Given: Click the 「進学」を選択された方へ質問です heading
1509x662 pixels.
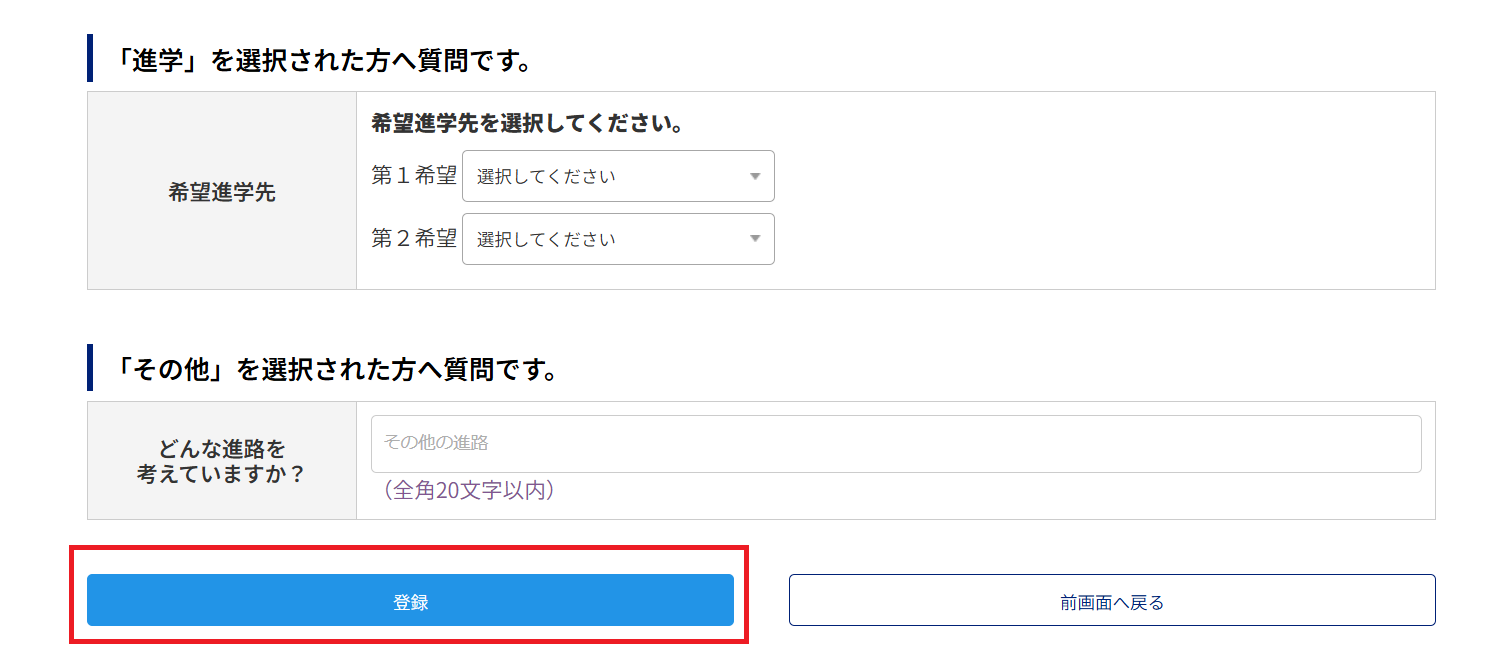Looking at the screenshot, I should 321,60.
